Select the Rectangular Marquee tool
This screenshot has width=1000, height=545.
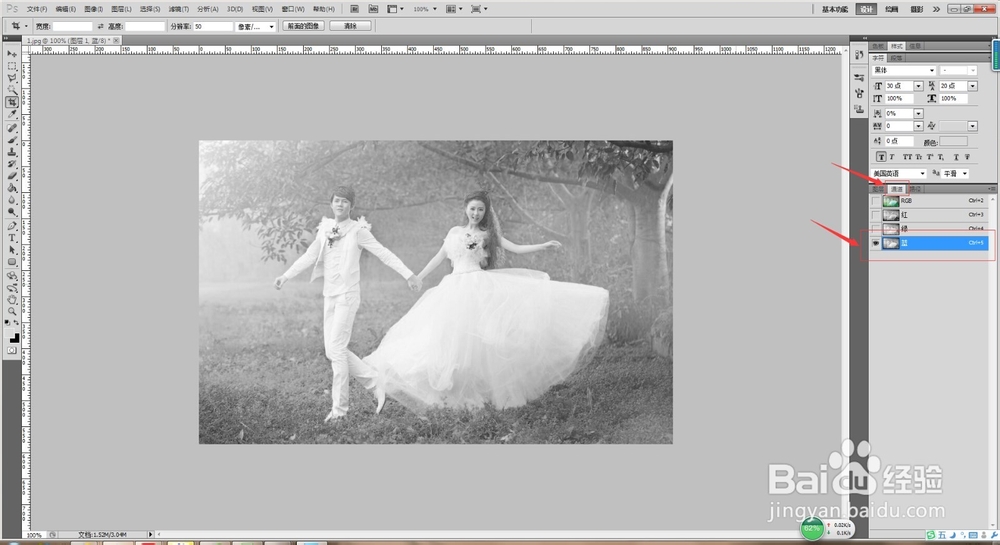pyautogui.click(x=12, y=66)
